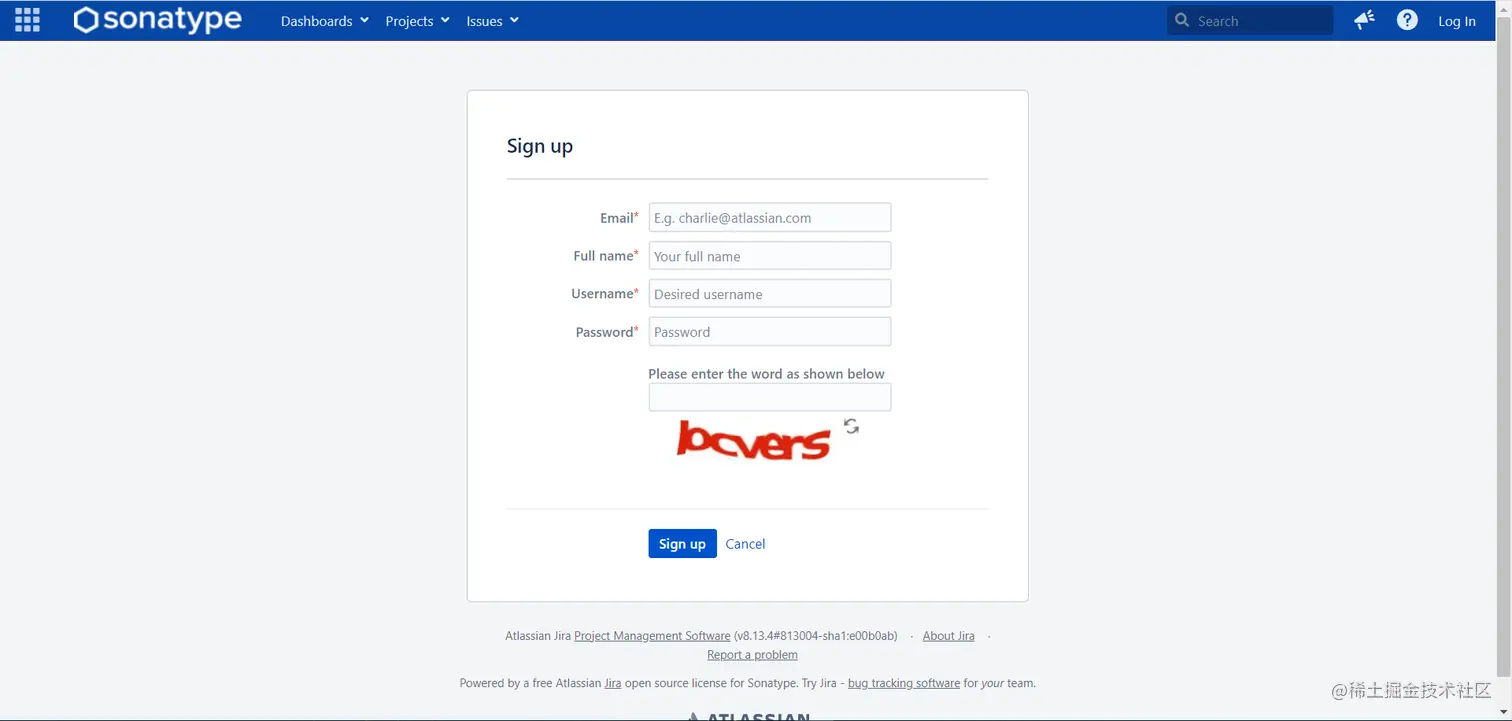
Task: Open the app switcher grid icon
Action: [27, 20]
